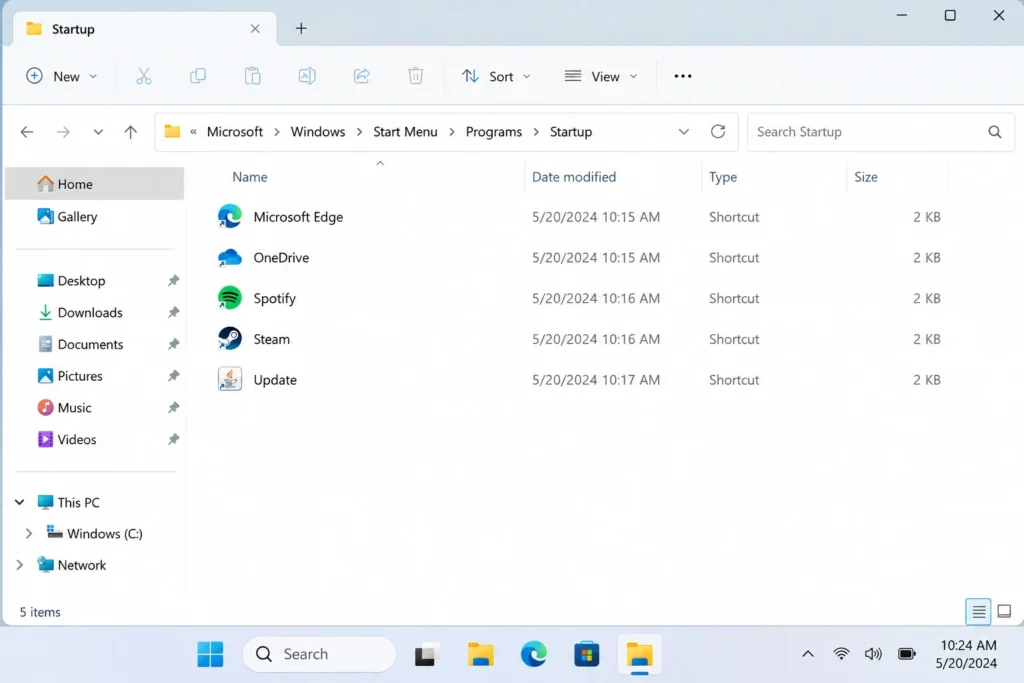Show path ancestors via double-chevron
The image size is (1024, 683).
tap(193, 132)
